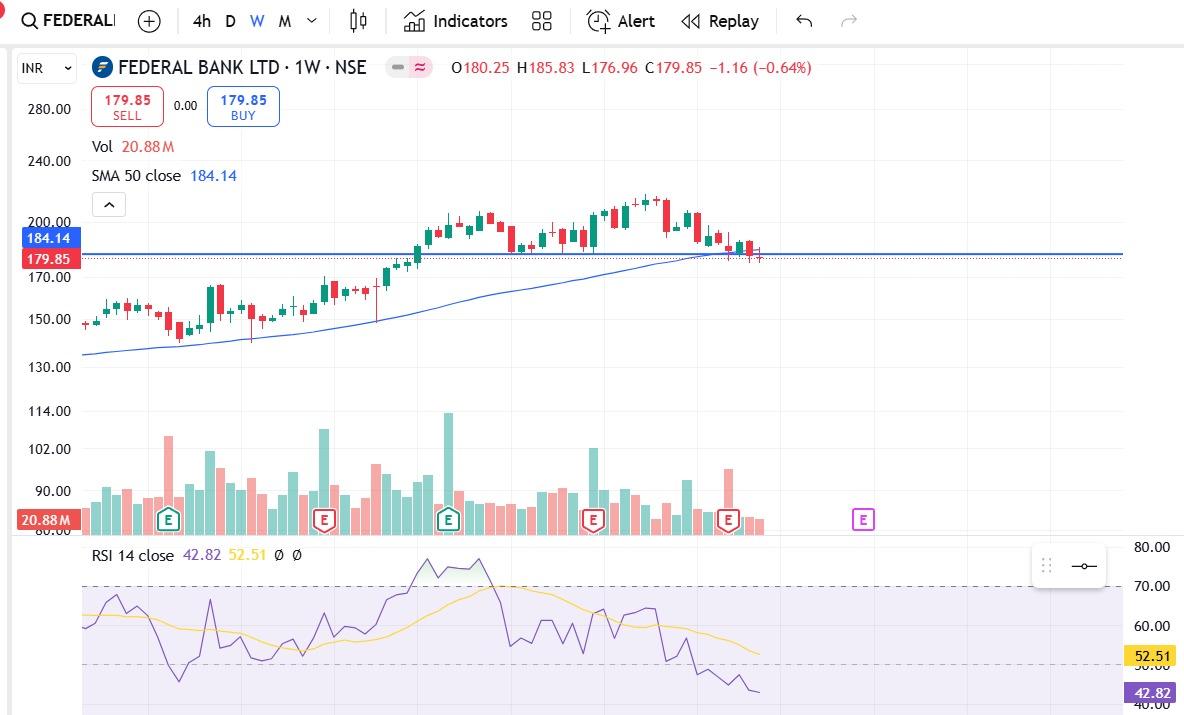Open the first green E earnings marker
The height and width of the screenshot is (715, 1184).
(168, 519)
